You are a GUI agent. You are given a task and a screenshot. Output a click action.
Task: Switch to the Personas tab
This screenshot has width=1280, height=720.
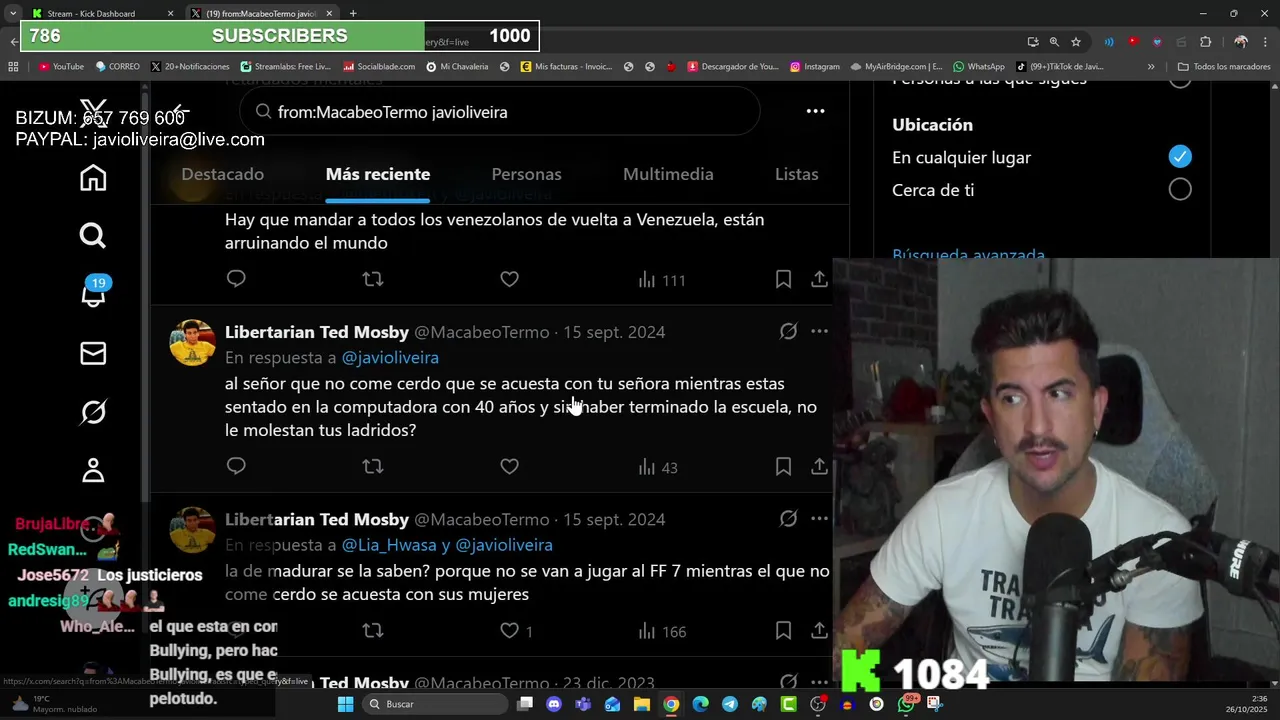526,174
